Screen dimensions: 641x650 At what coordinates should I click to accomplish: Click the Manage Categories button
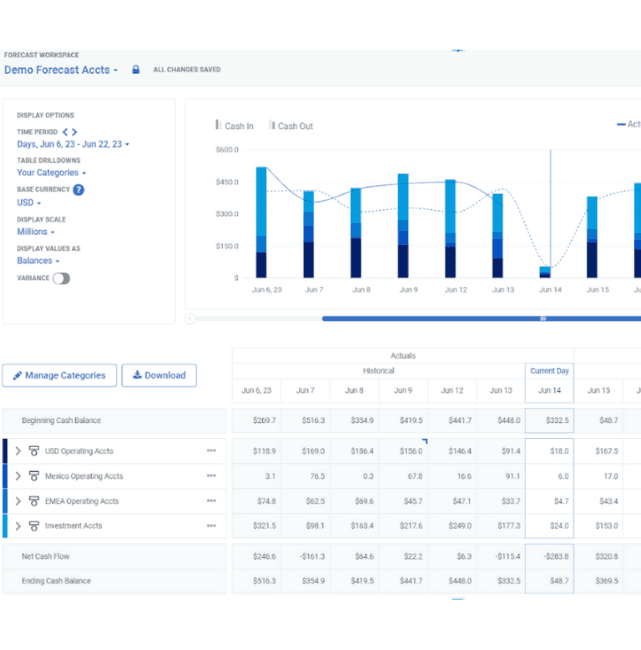pyautogui.click(x=59, y=376)
